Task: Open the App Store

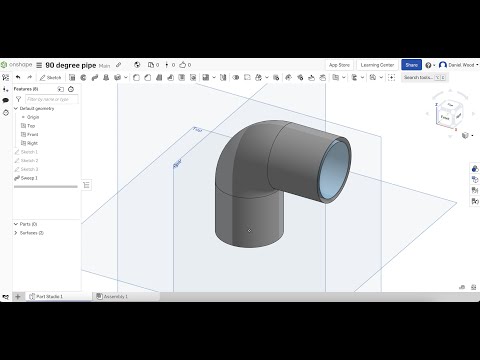Action: [339, 65]
